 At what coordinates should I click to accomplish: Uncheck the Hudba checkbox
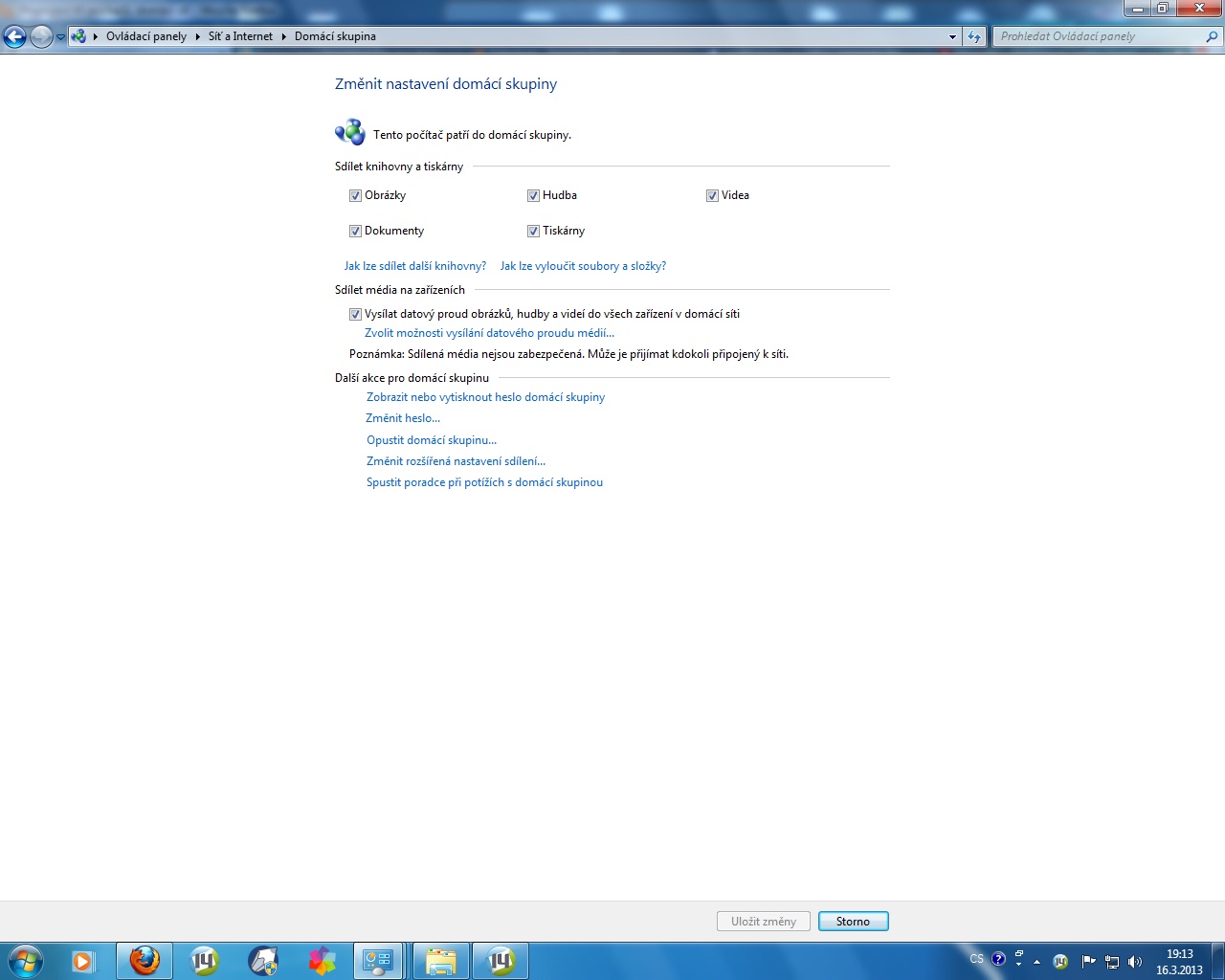(x=533, y=195)
